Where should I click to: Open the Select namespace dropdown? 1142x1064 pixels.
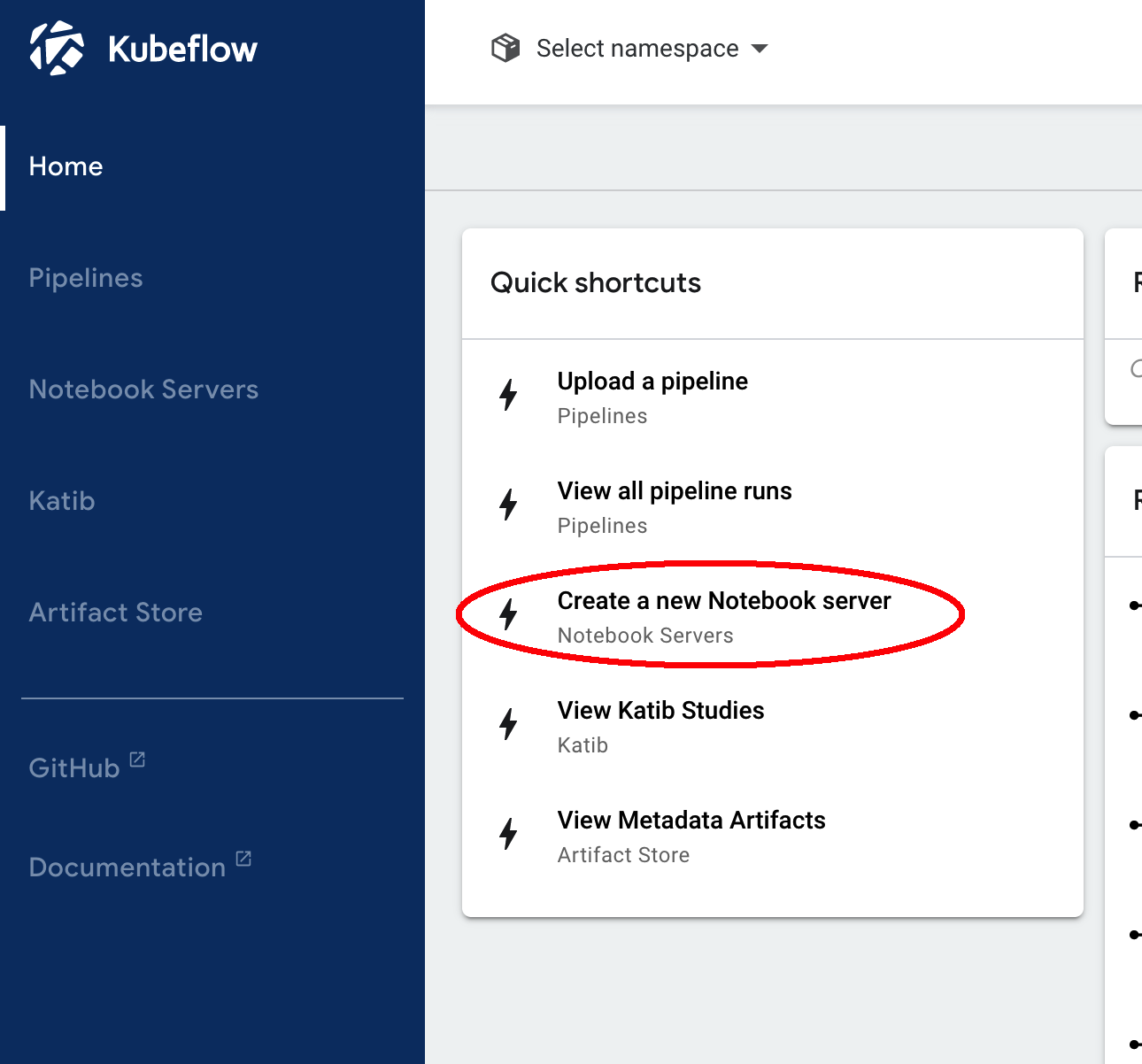coord(637,49)
